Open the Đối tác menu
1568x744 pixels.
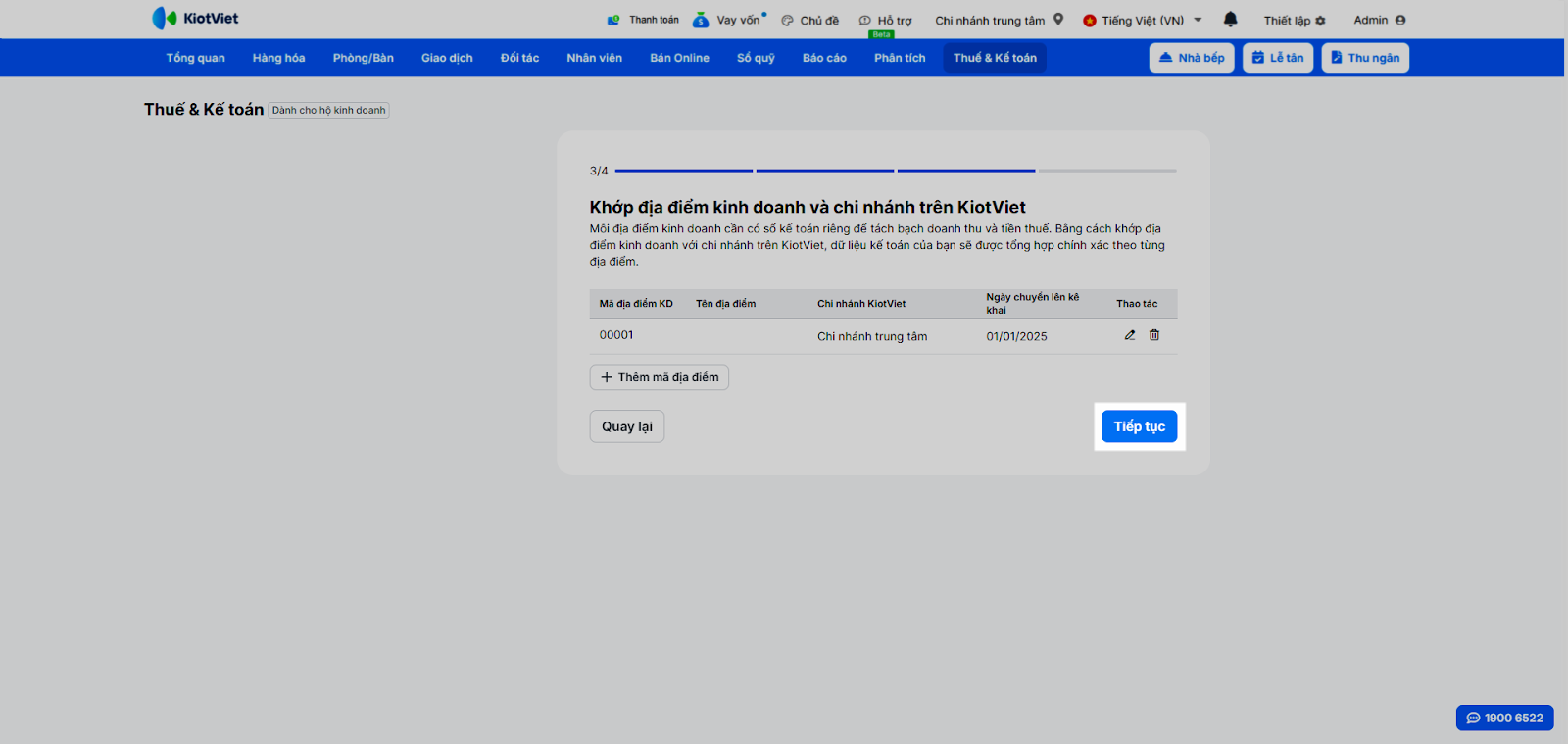tap(519, 58)
